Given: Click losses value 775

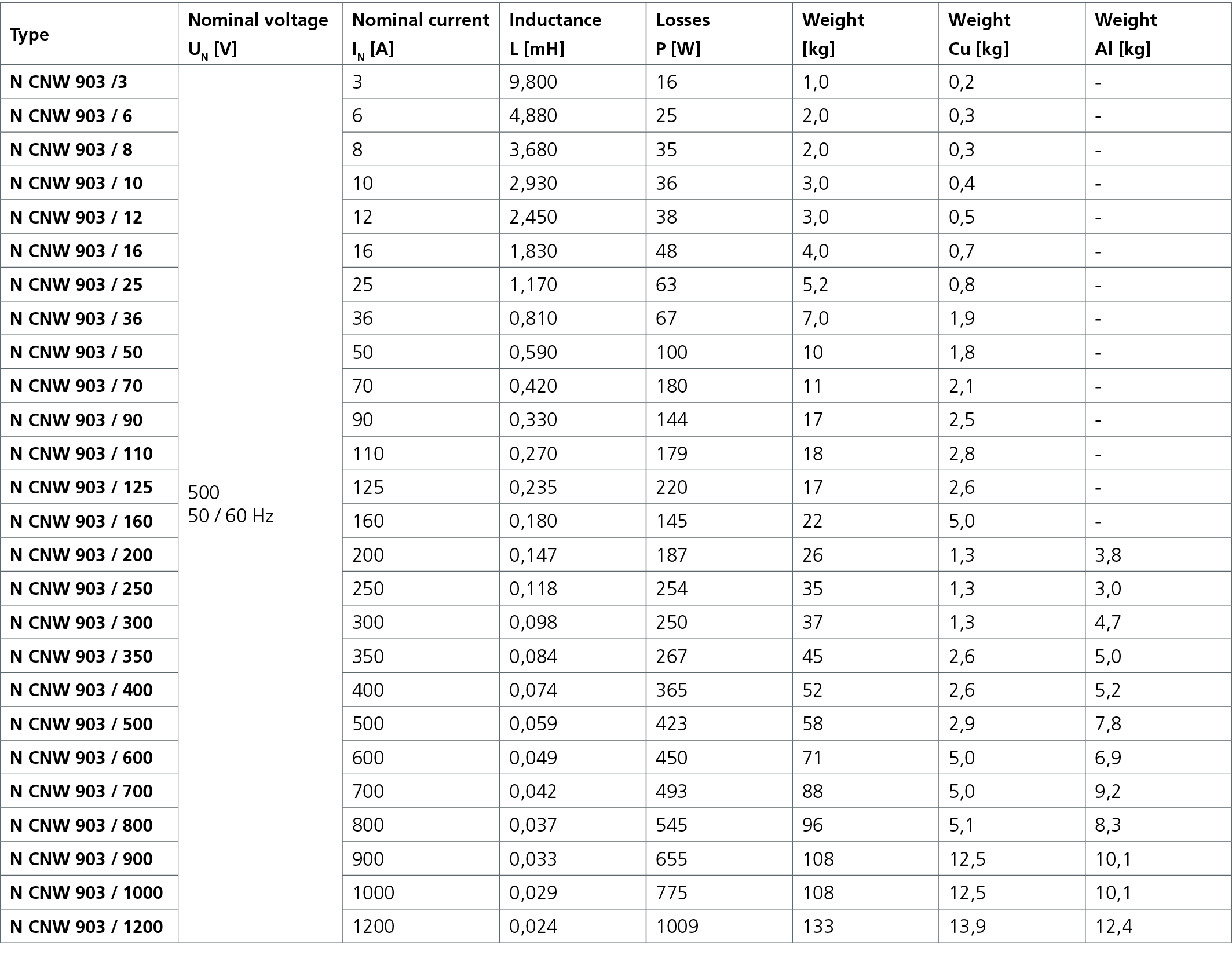Looking at the screenshot, I should pyautogui.click(x=672, y=892).
